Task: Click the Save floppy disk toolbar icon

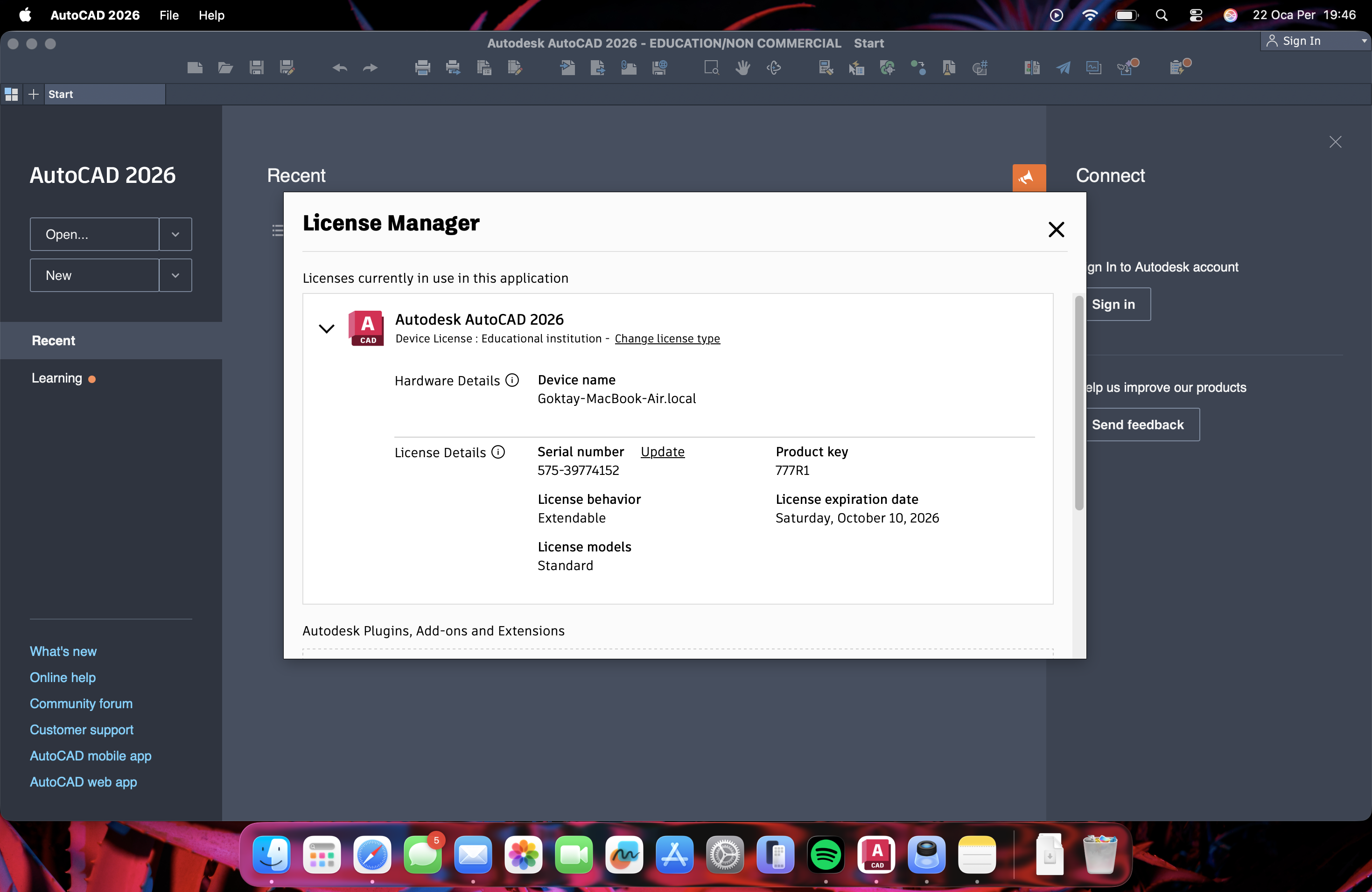Action: pyautogui.click(x=257, y=68)
